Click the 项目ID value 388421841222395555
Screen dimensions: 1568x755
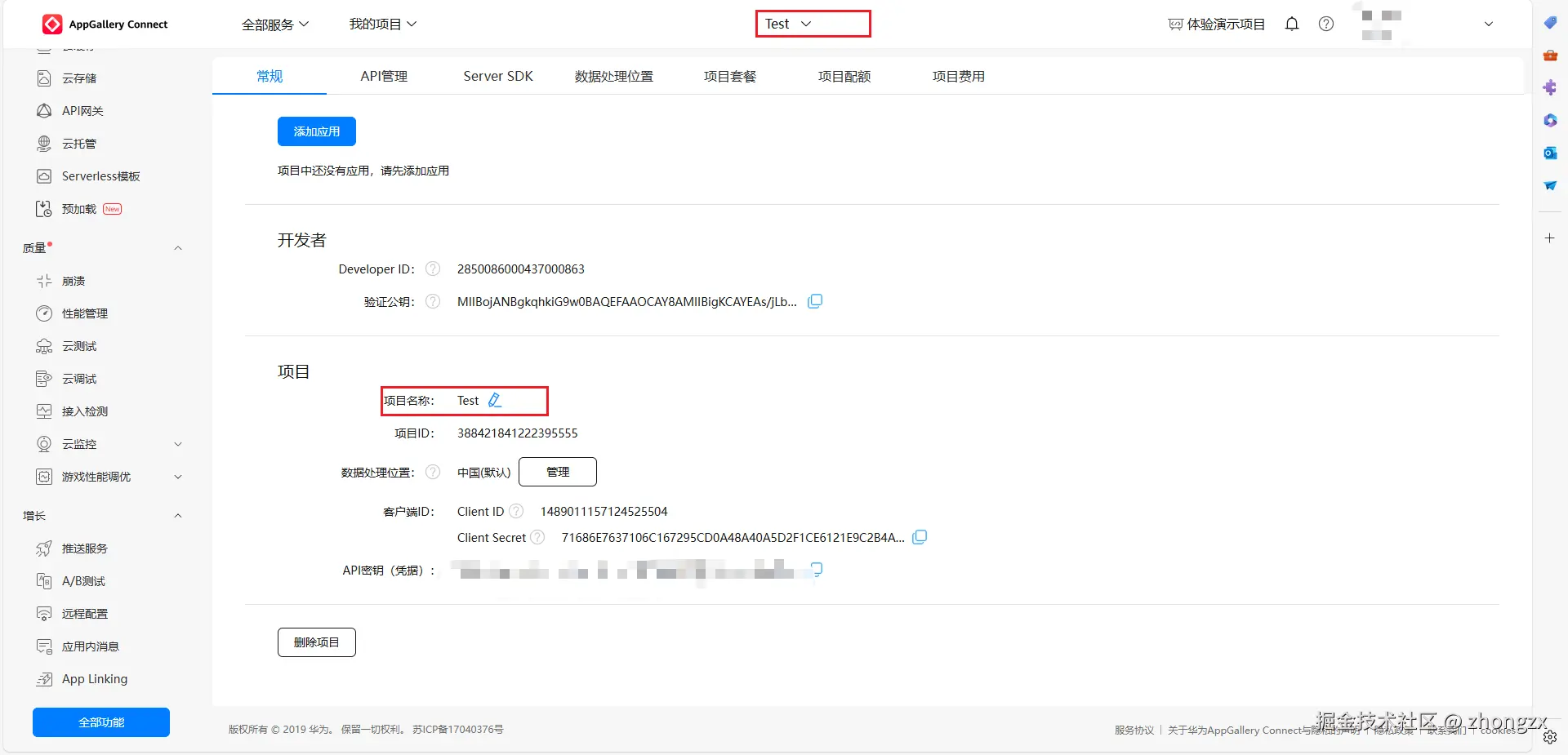click(x=518, y=433)
